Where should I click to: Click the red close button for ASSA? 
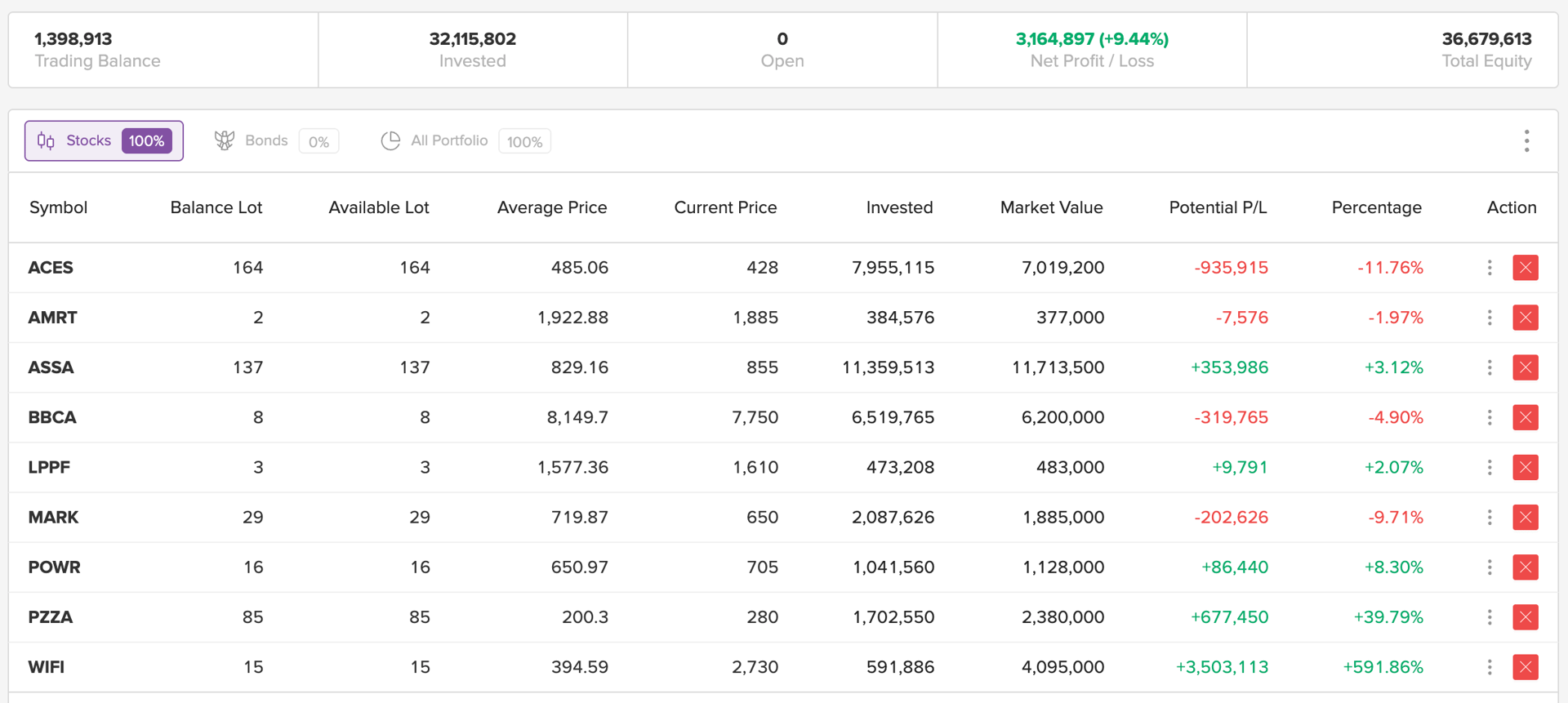tap(1525, 367)
